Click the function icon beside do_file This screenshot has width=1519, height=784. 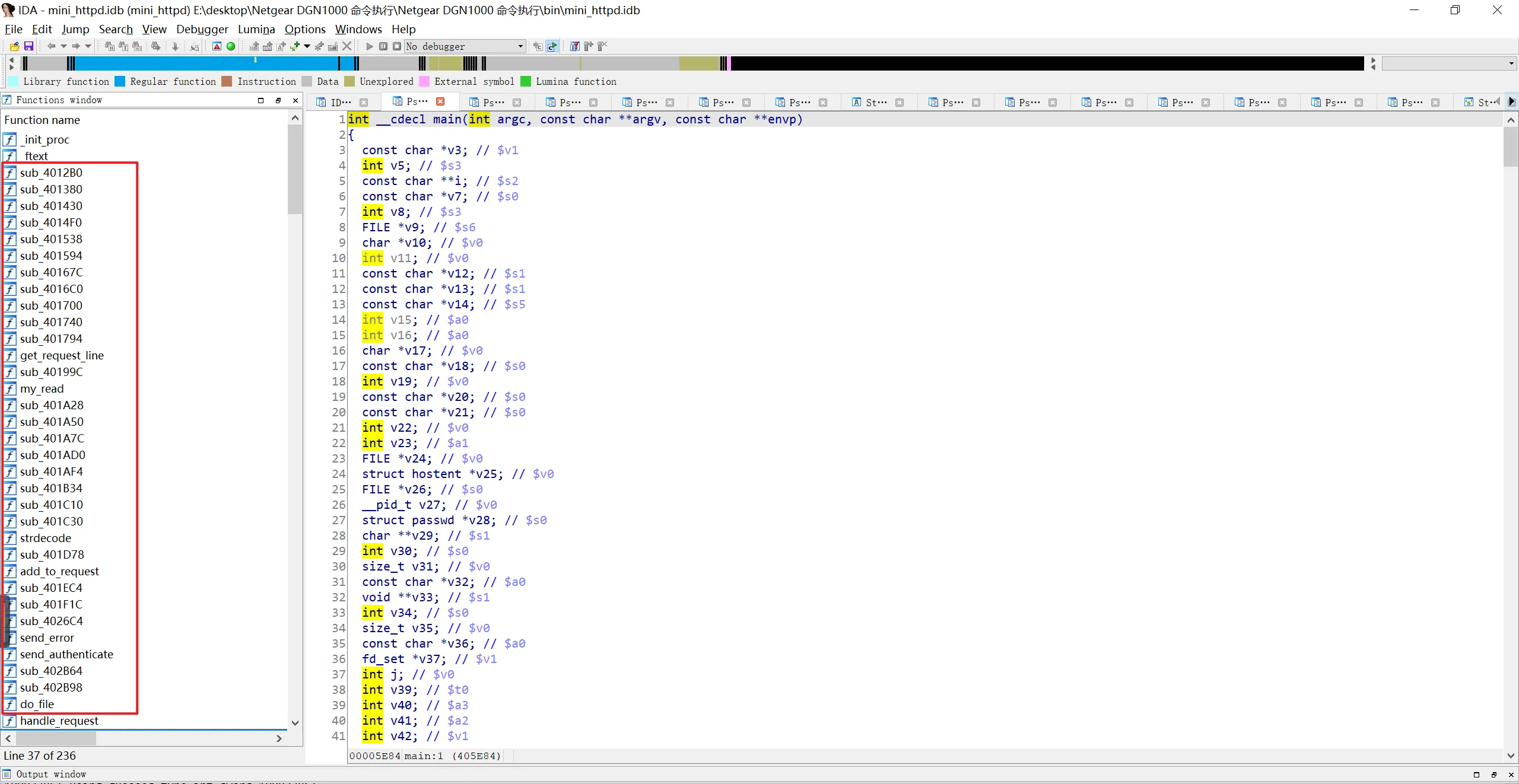10,704
